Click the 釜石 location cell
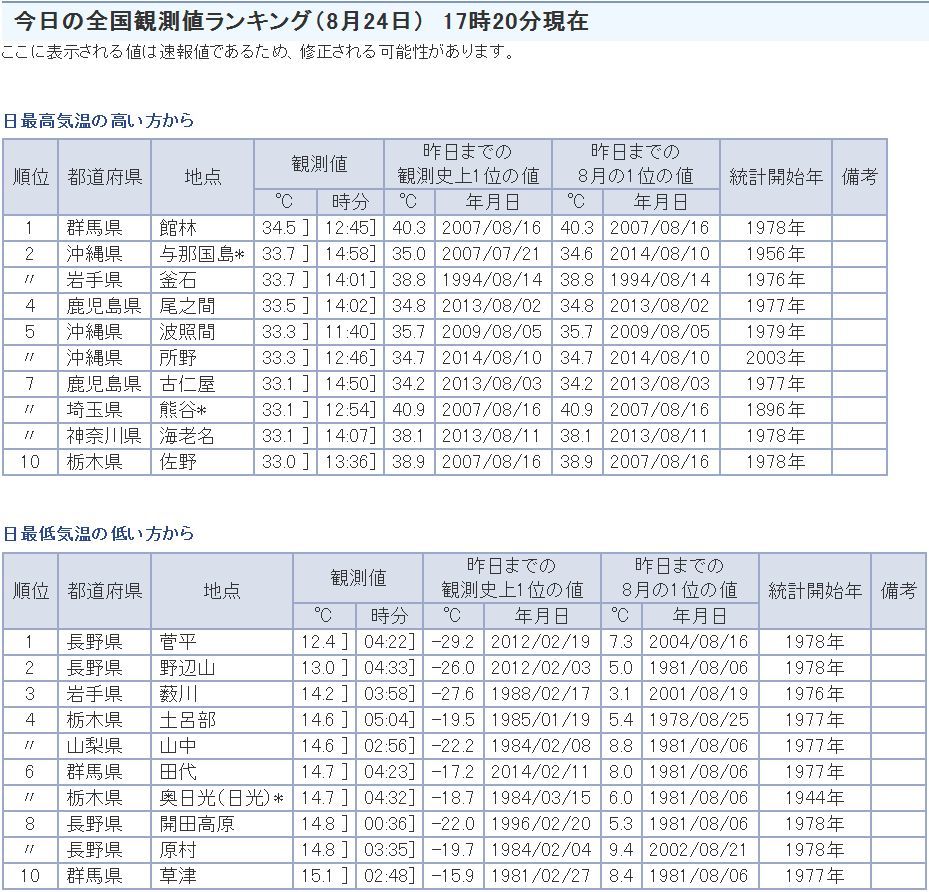The image size is (929, 892). pos(178,280)
